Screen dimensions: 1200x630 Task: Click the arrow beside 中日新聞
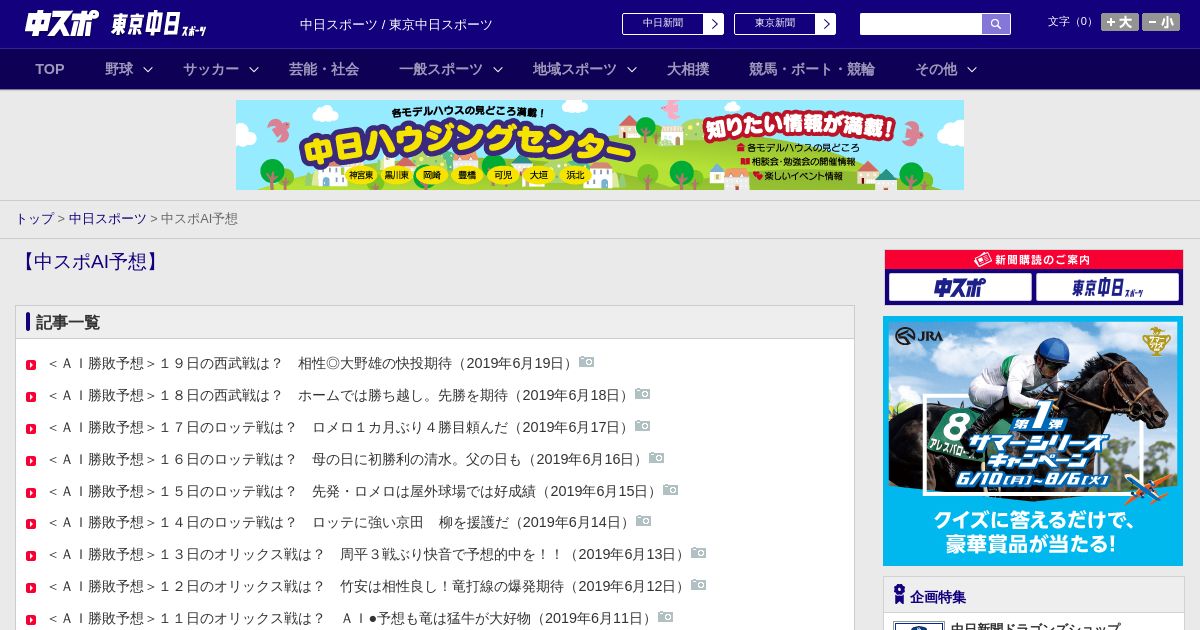(714, 24)
